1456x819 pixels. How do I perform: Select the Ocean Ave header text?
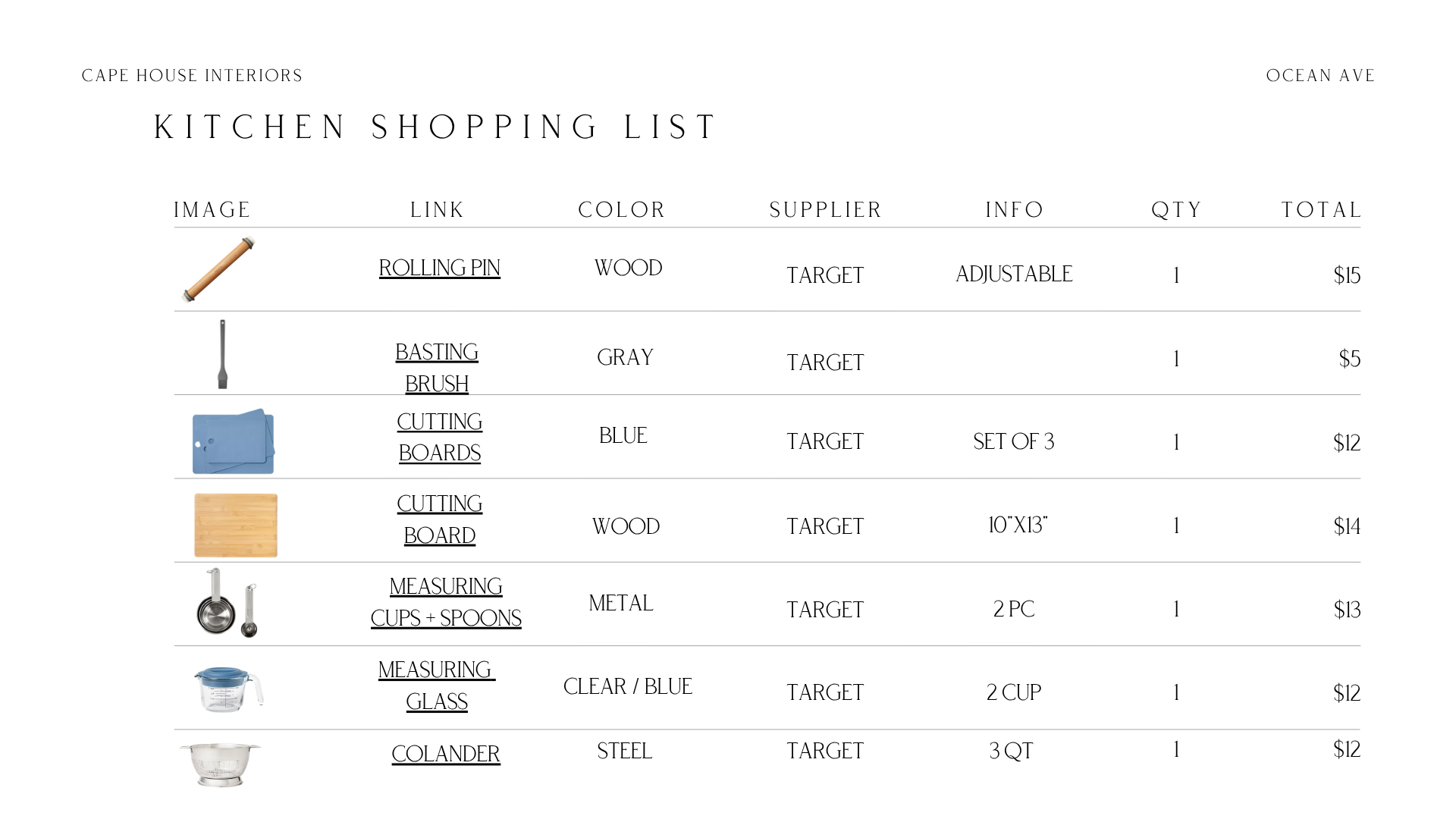(1320, 76)
